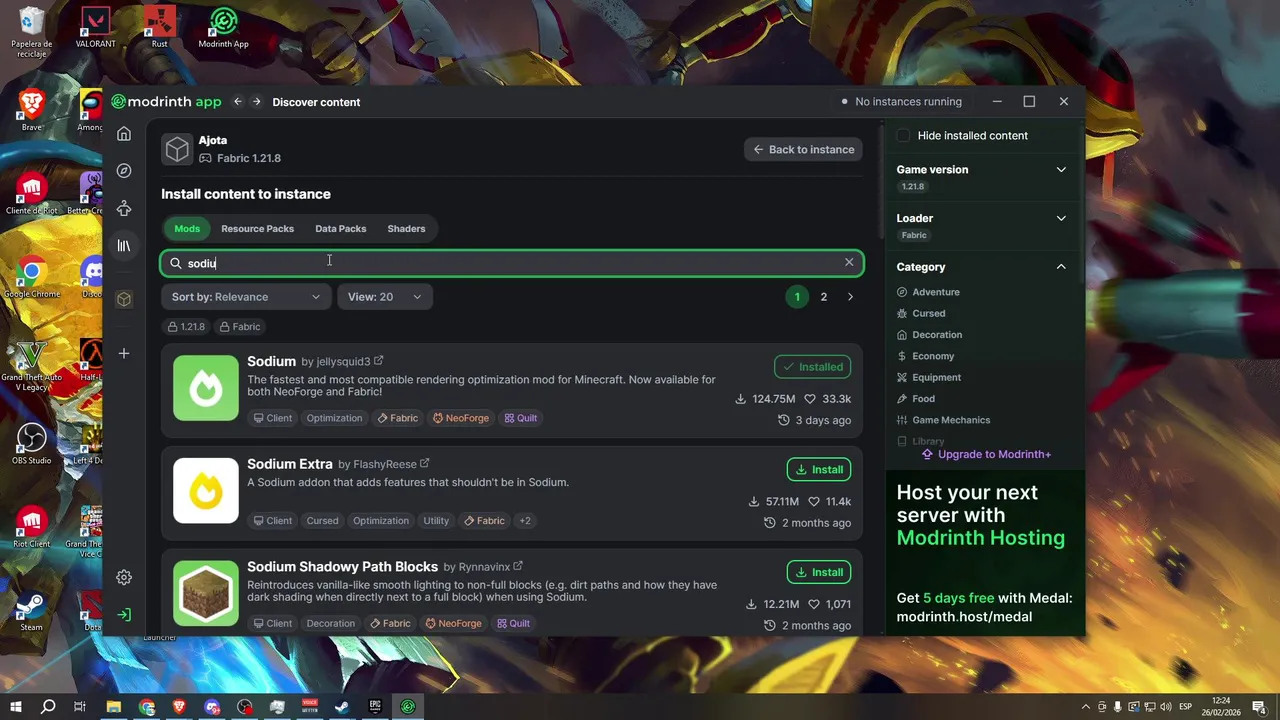Screen dimensions: 1280x720
Task: Toggle Decoration category filter
Action: (929, 335)
